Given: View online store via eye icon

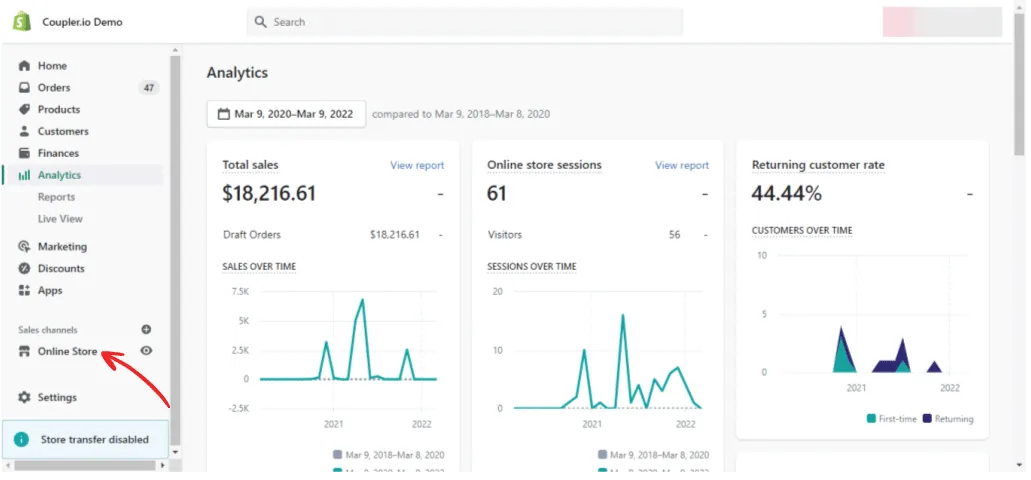Looking at the screenshot, I should point(146,351).
